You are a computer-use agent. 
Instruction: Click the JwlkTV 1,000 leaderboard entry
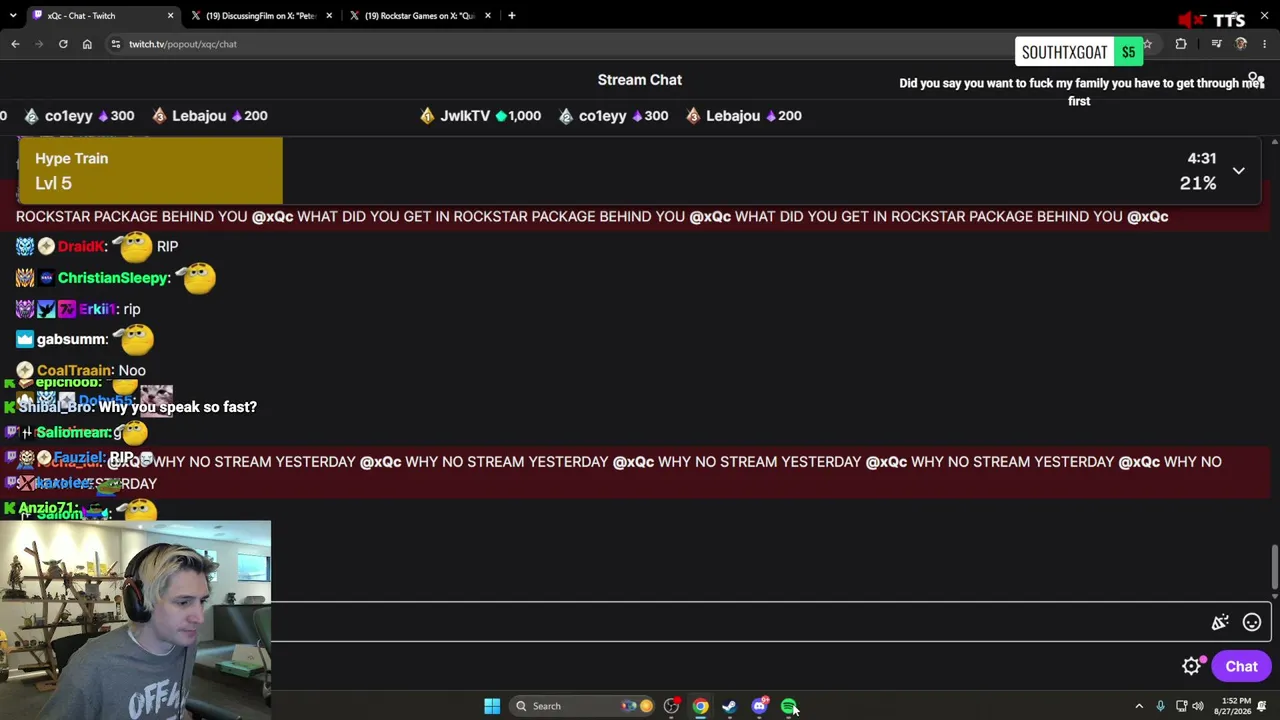coord(480,116)
